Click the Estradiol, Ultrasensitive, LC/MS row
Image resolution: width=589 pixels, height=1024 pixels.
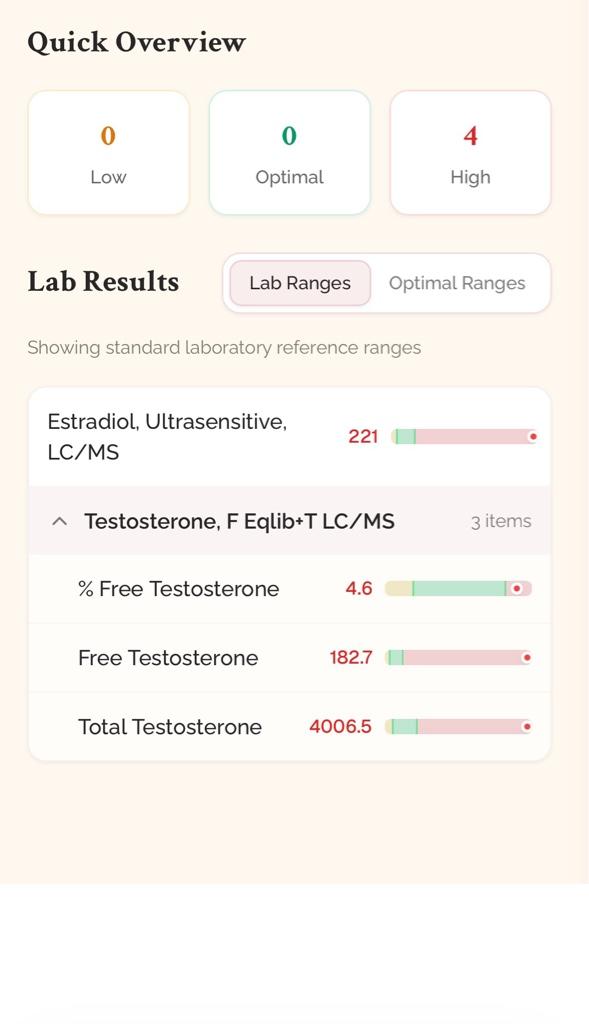289,437
